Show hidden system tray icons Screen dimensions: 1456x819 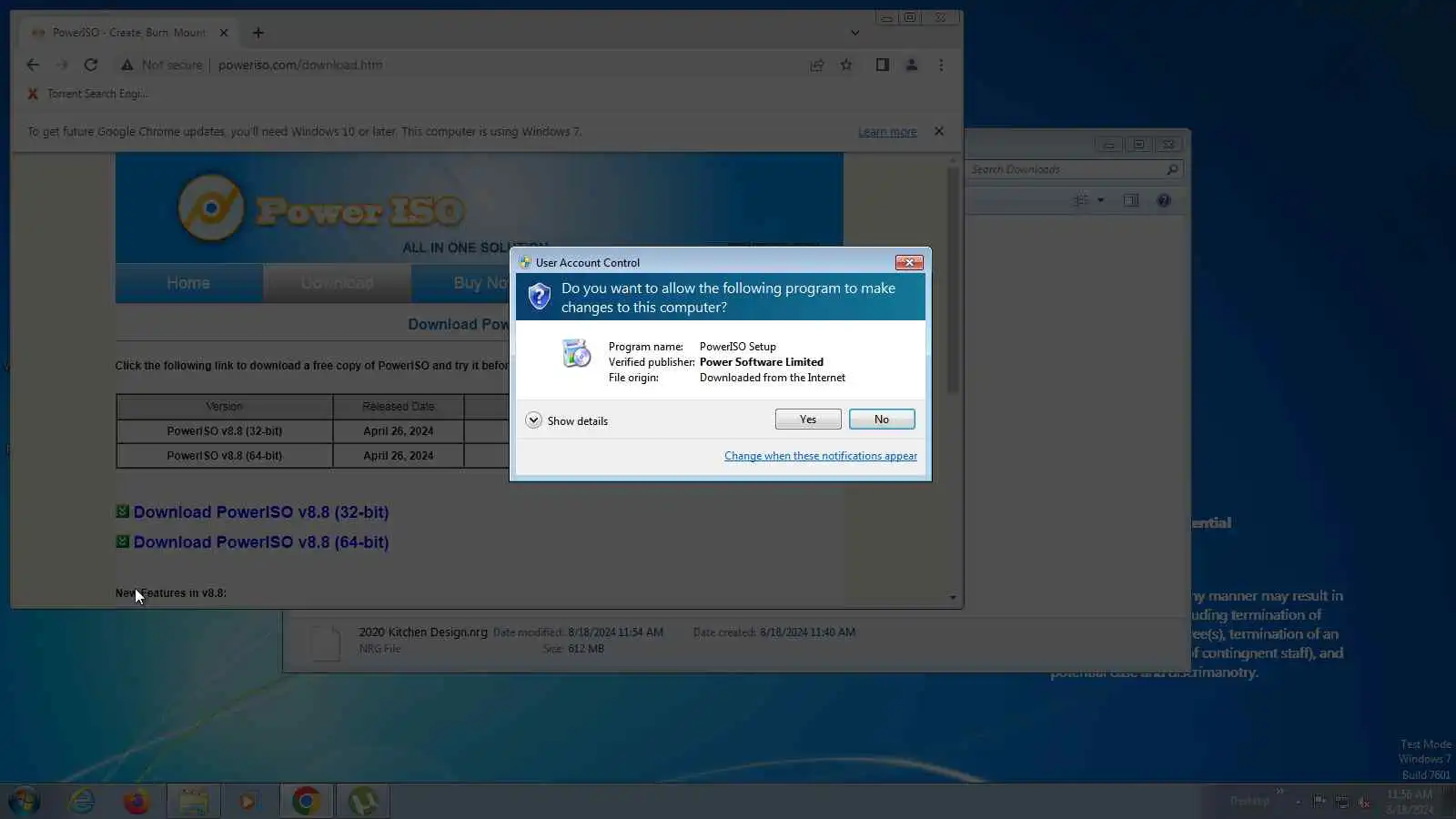pyautogui.click(x=1299, y=802)
